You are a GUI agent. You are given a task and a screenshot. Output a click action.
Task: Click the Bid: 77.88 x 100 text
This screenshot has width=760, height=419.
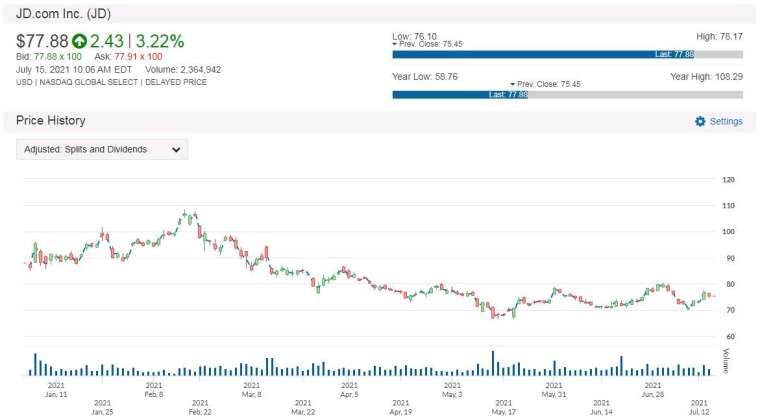click(49, 57)
